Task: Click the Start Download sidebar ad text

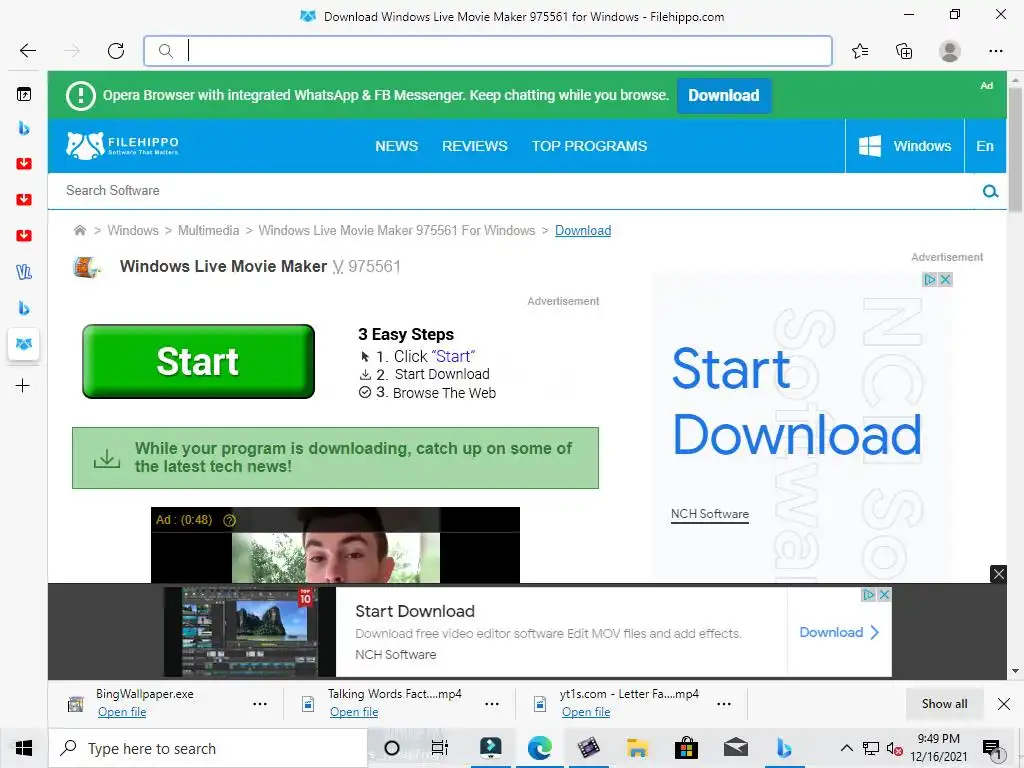Action: [x=797, y=401]
